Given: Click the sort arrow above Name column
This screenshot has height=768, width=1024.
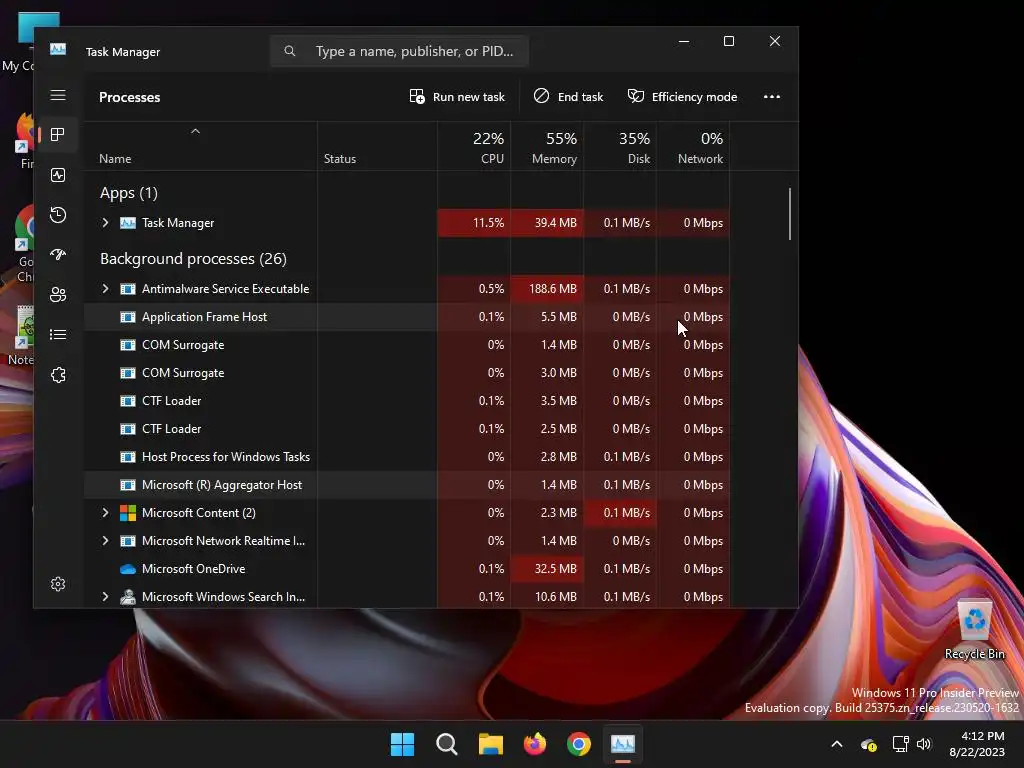Looking at the screenshot, I should [x=195, y=131].
